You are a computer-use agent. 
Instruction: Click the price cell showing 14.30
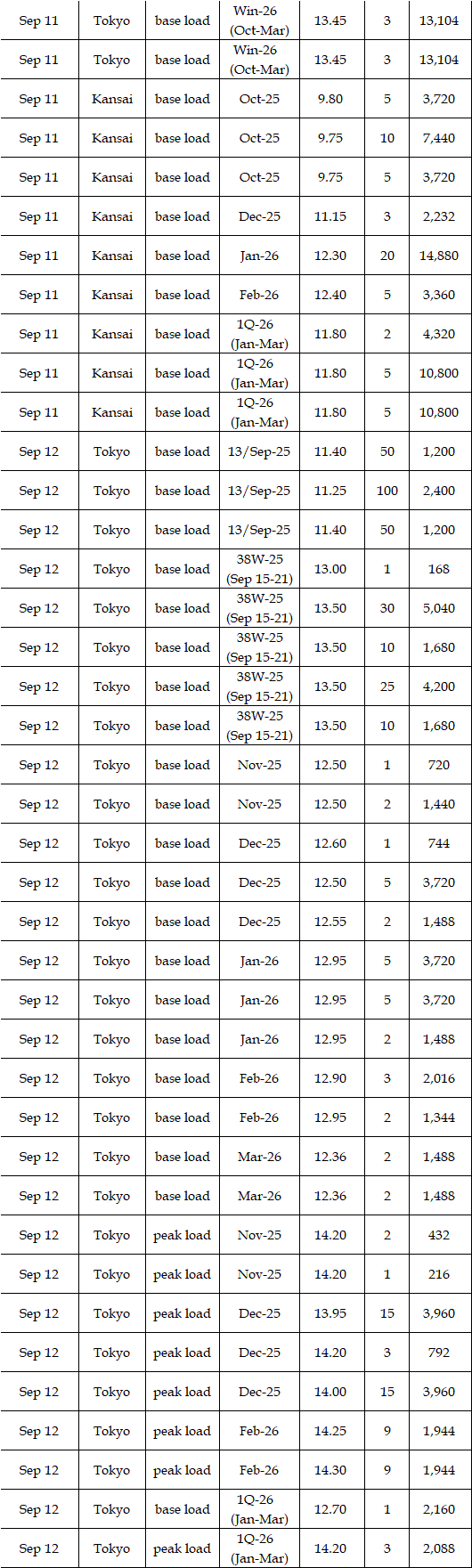(x=330, y=1470)
